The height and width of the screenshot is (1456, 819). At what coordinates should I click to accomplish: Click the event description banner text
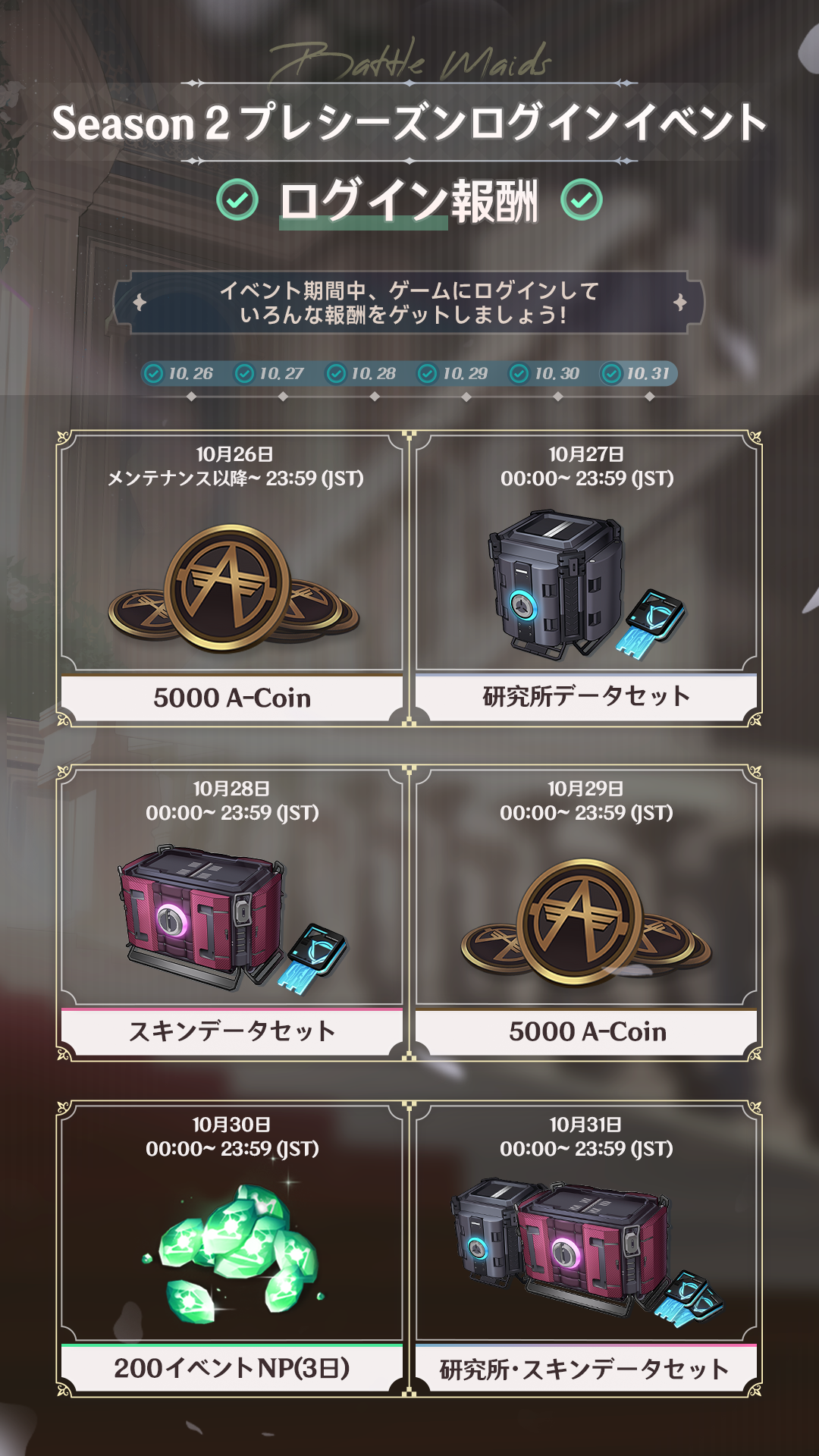(x=409, y=303)
